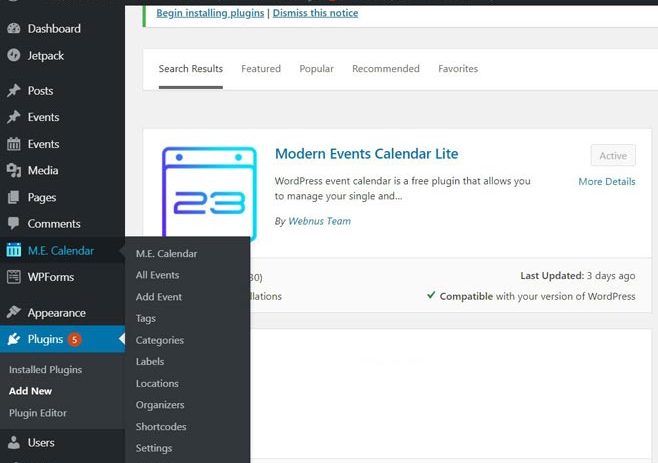Switch to the Featured tab
Image resolution: width=658 pixels, height=463 pixels.
(x=261, y=69)
